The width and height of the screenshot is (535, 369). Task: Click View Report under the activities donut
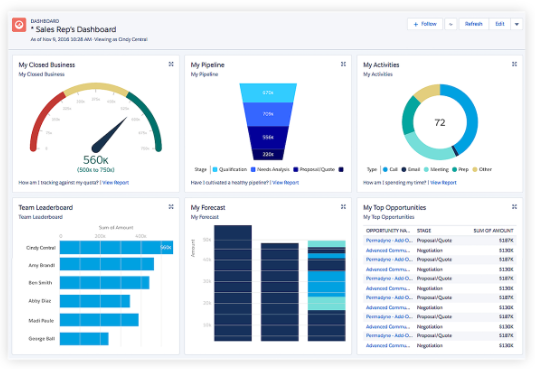tap(443, 183)
